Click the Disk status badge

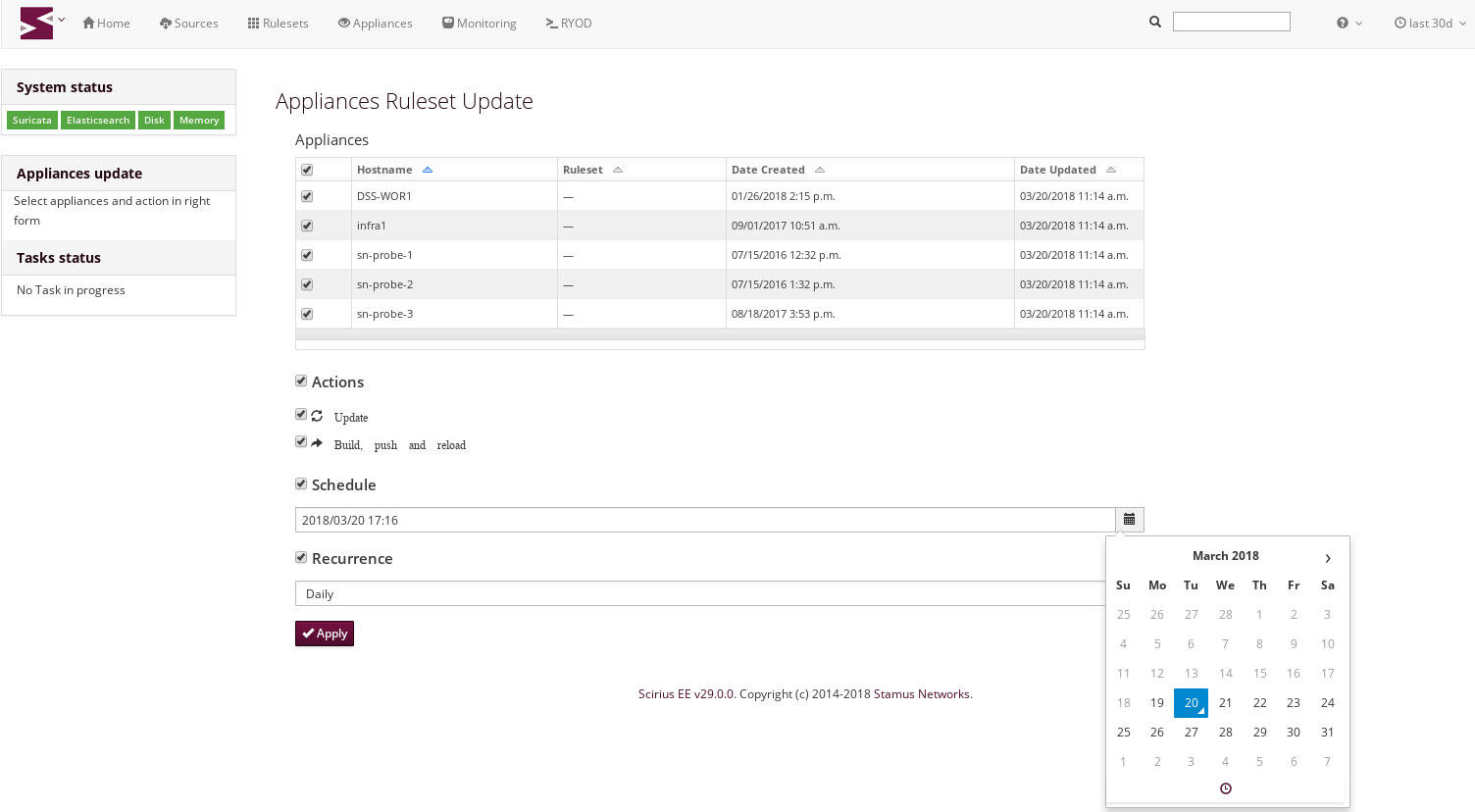[x=154, y=121]
